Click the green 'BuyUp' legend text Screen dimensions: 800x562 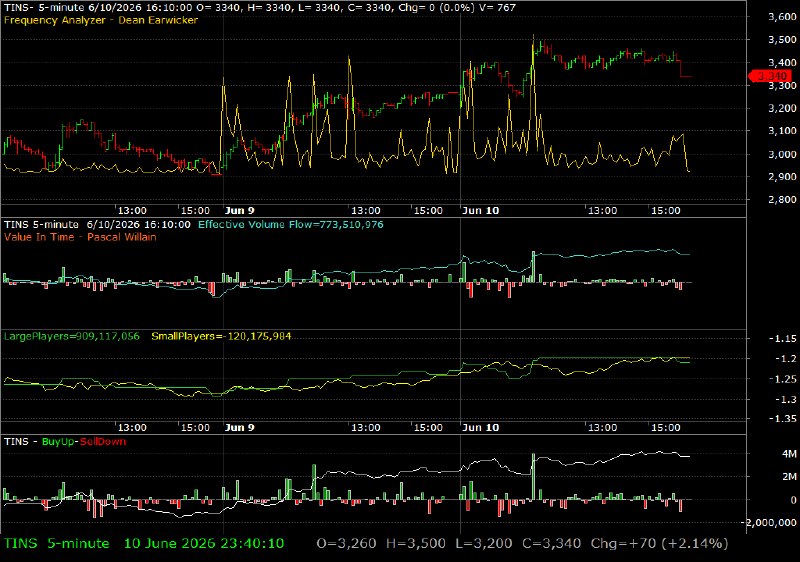coord(58,442)
